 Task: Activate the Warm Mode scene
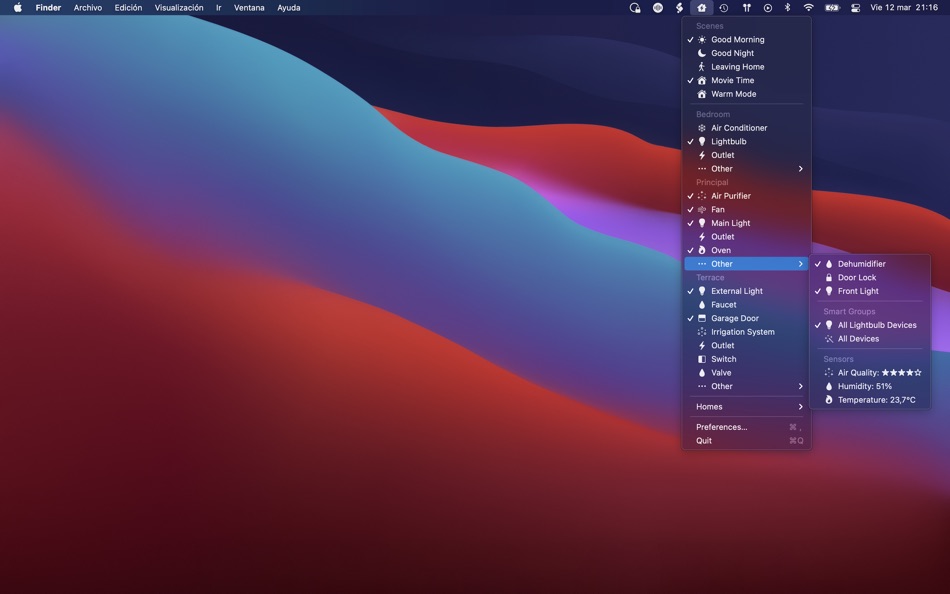(746, 94)
